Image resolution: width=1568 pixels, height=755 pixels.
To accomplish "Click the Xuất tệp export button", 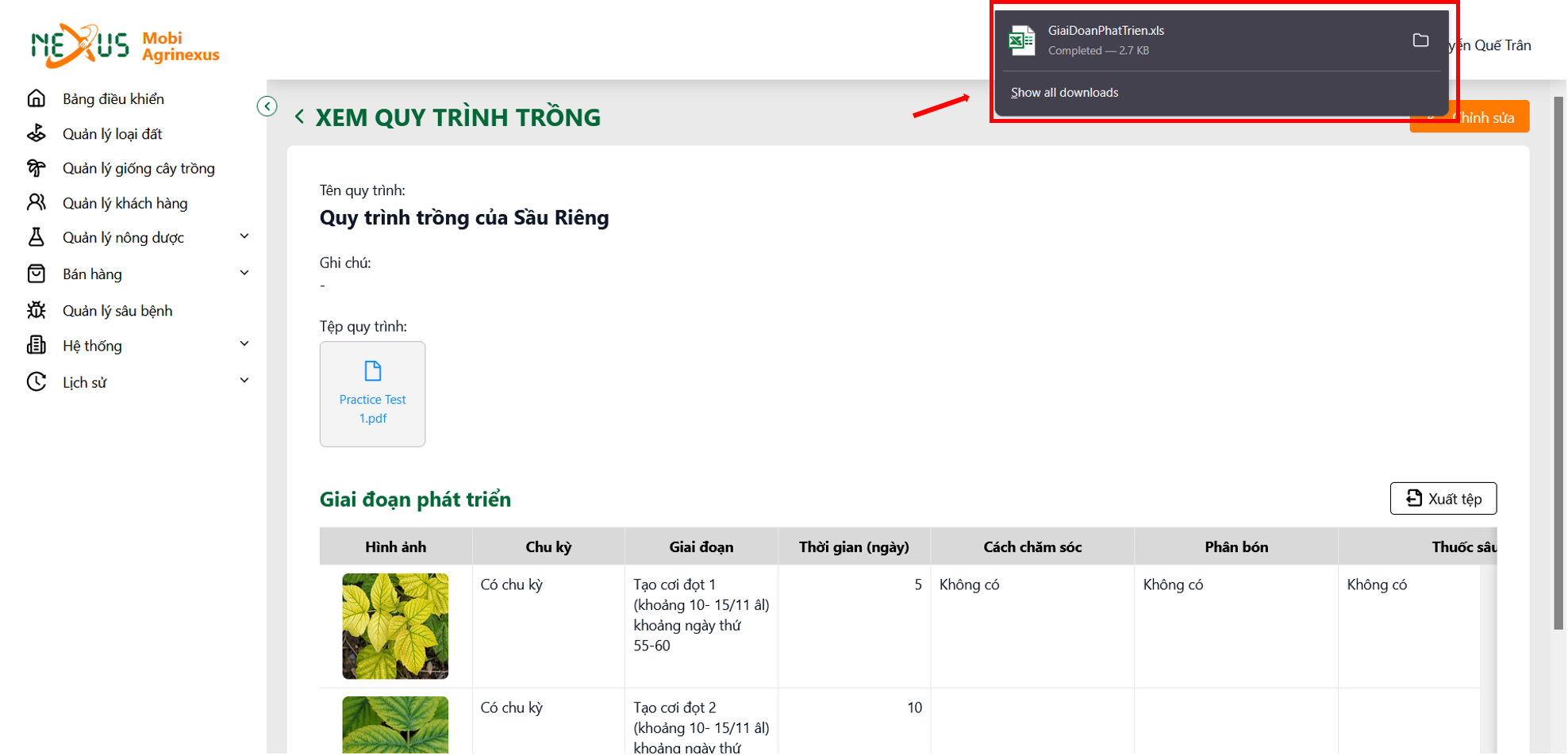I will (1443, 499).
